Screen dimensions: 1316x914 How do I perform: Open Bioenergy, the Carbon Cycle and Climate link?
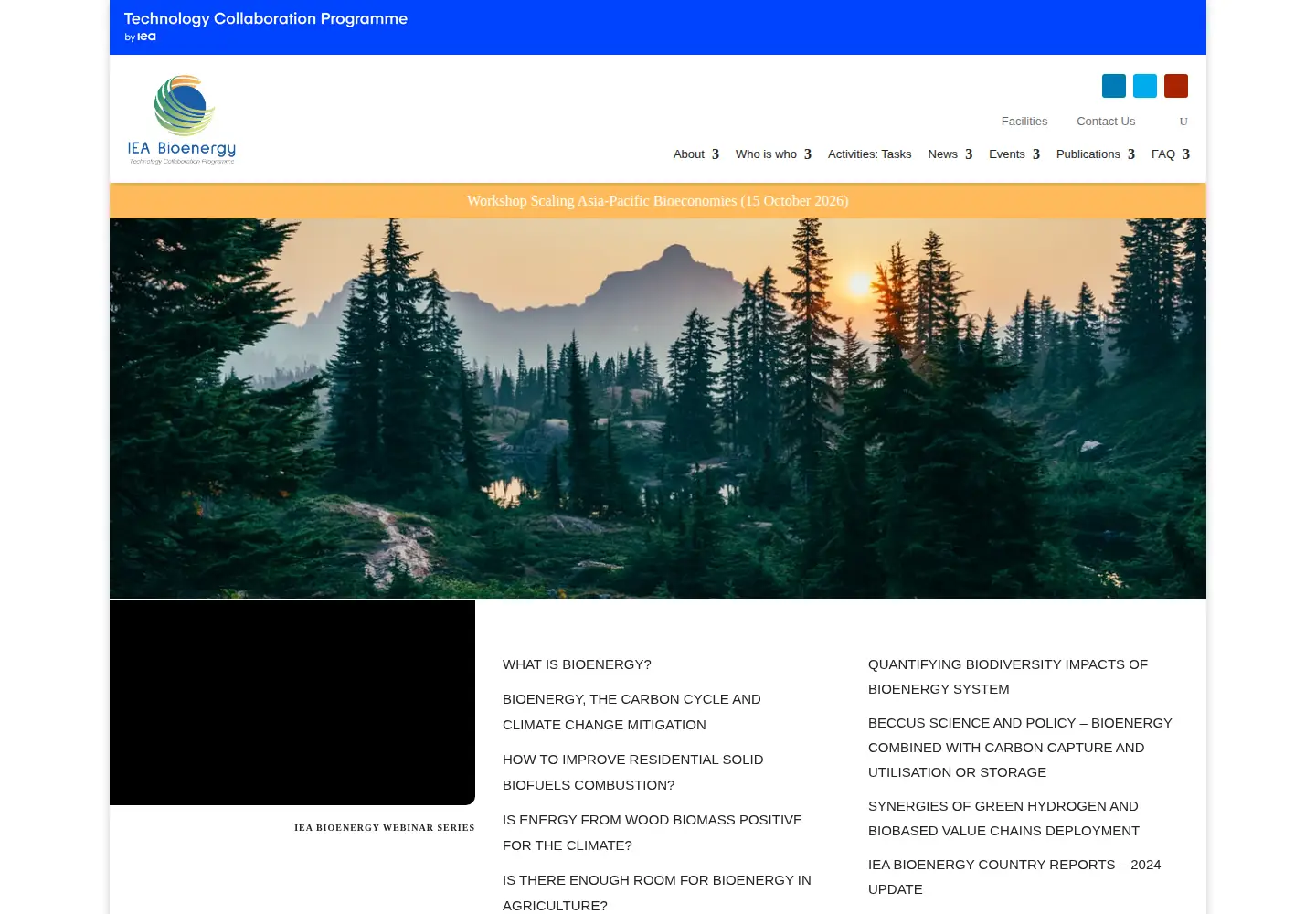pos(631,712)
